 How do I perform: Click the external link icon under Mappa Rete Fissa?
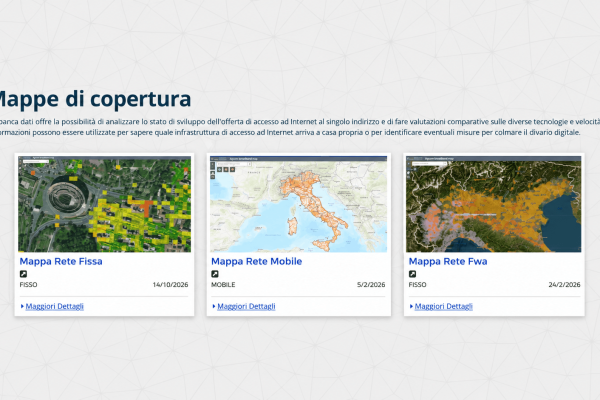23,274
